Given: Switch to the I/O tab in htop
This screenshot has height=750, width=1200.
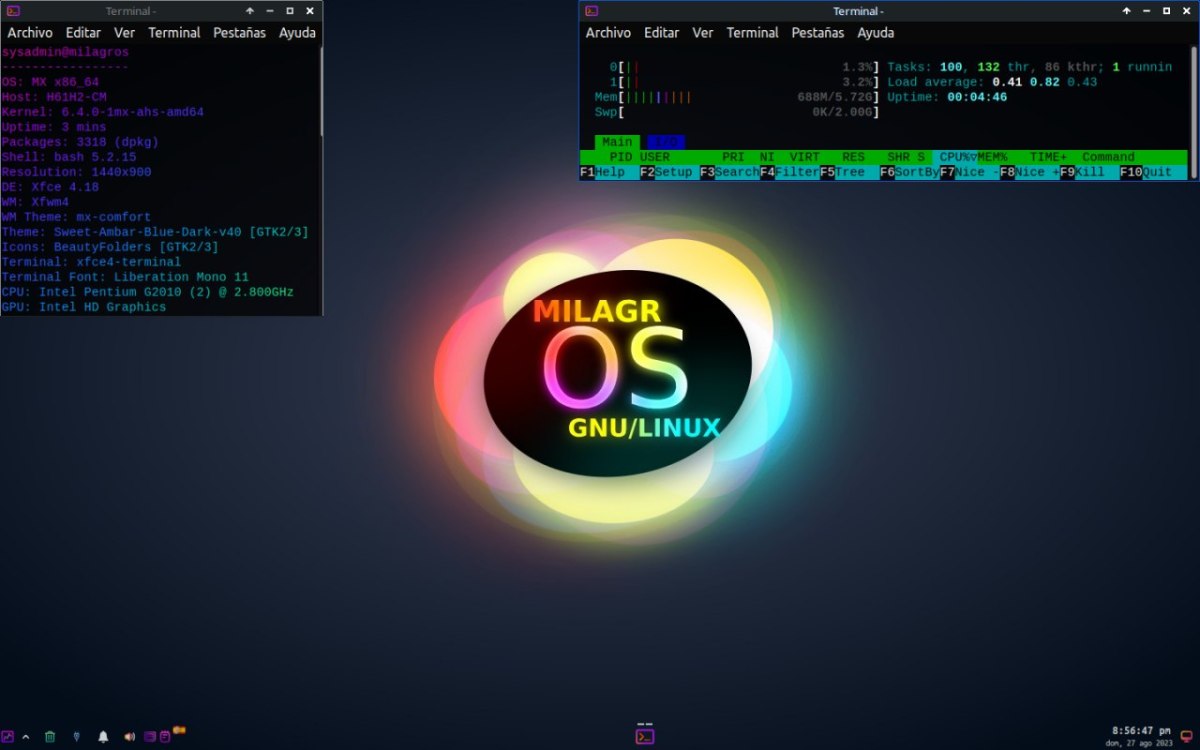Looking at the screenshot, I should tap(665, 142).
